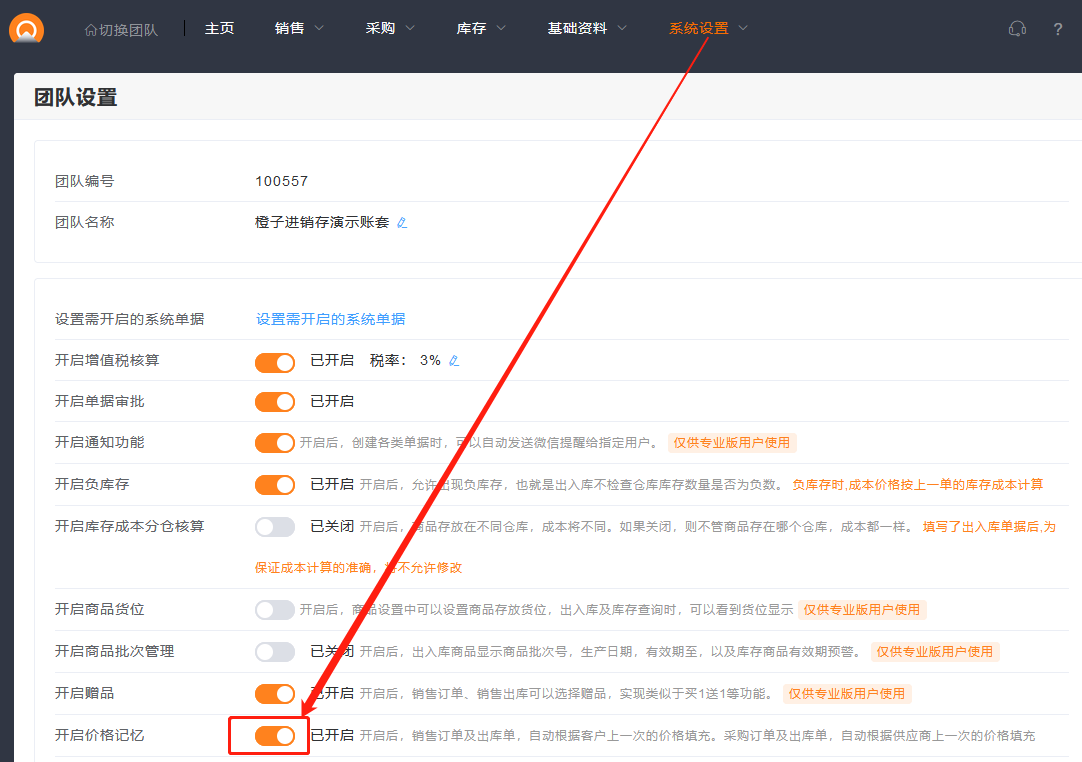Disable the 开启单据审批 toggle
The width and height of the screenshot is (1082, 762).
pos(275,402)
